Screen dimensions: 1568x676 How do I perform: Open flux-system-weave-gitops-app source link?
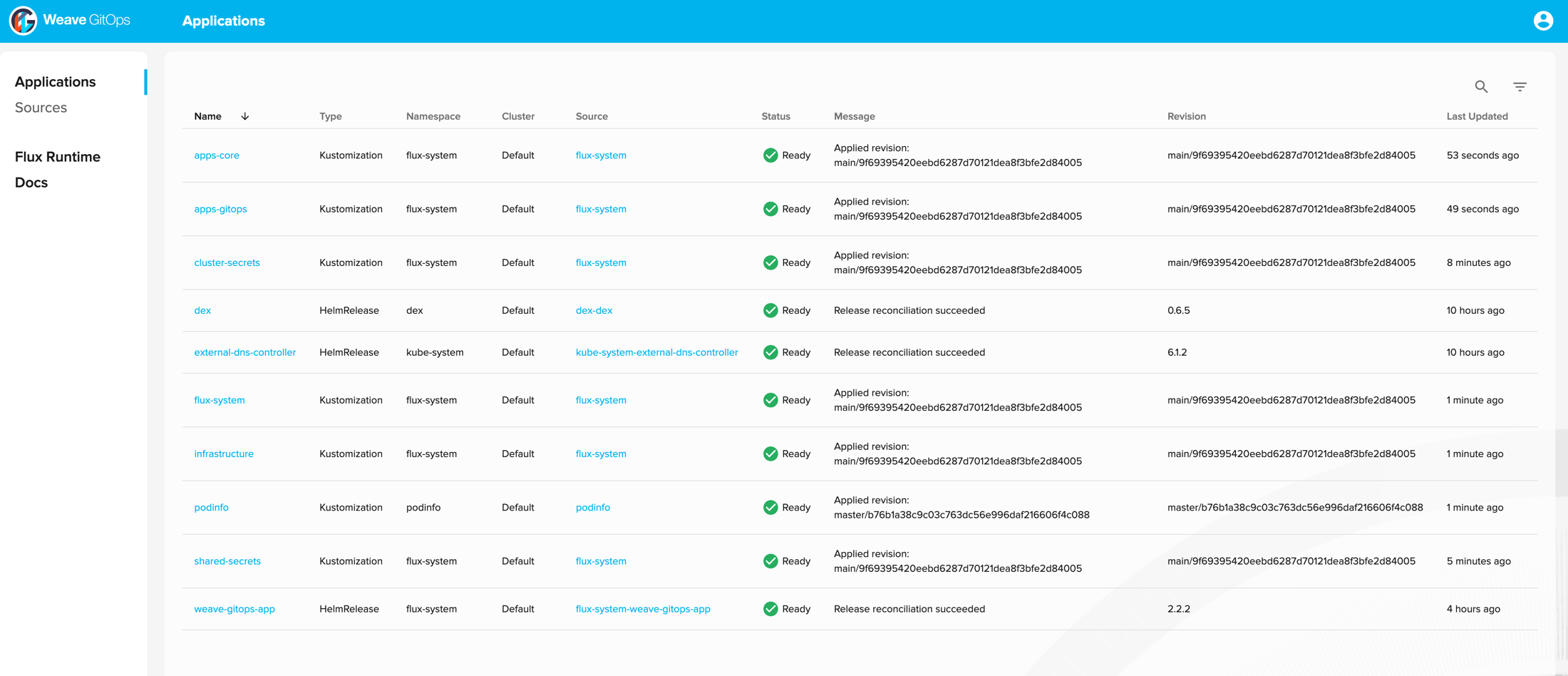coord(643,609)
